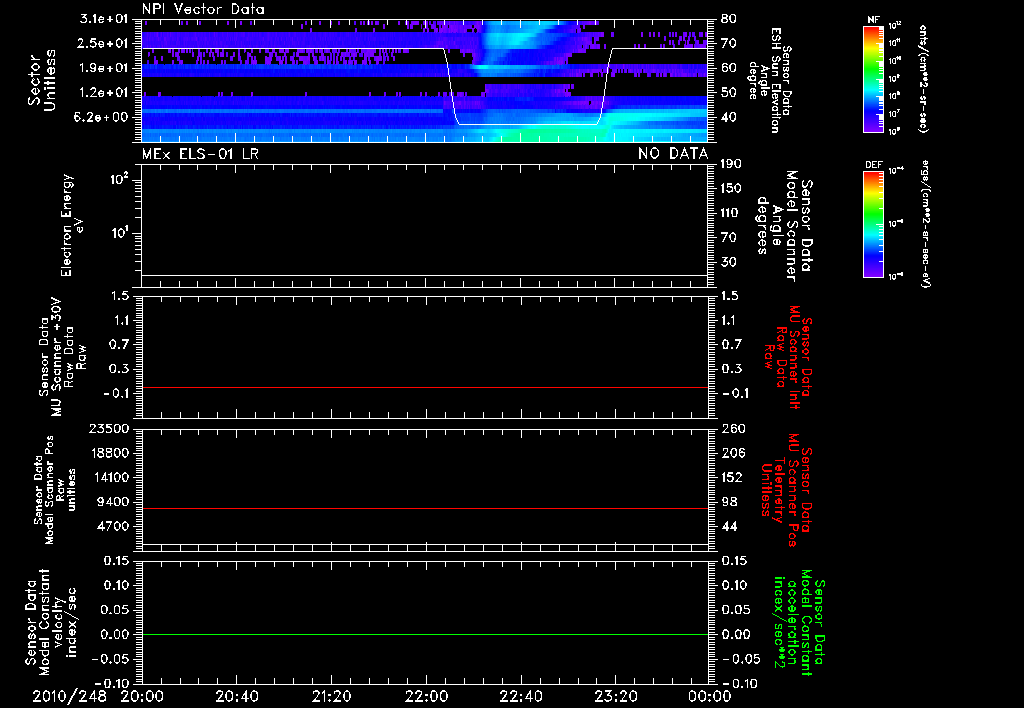This screenshot has height=708, width=1024.
Task: Click the 21:20 time axis label
Action: pyautogui.click(x=332, y=696)
